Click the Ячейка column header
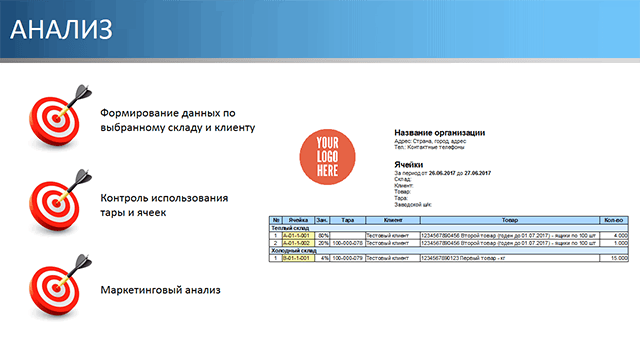 298,220
